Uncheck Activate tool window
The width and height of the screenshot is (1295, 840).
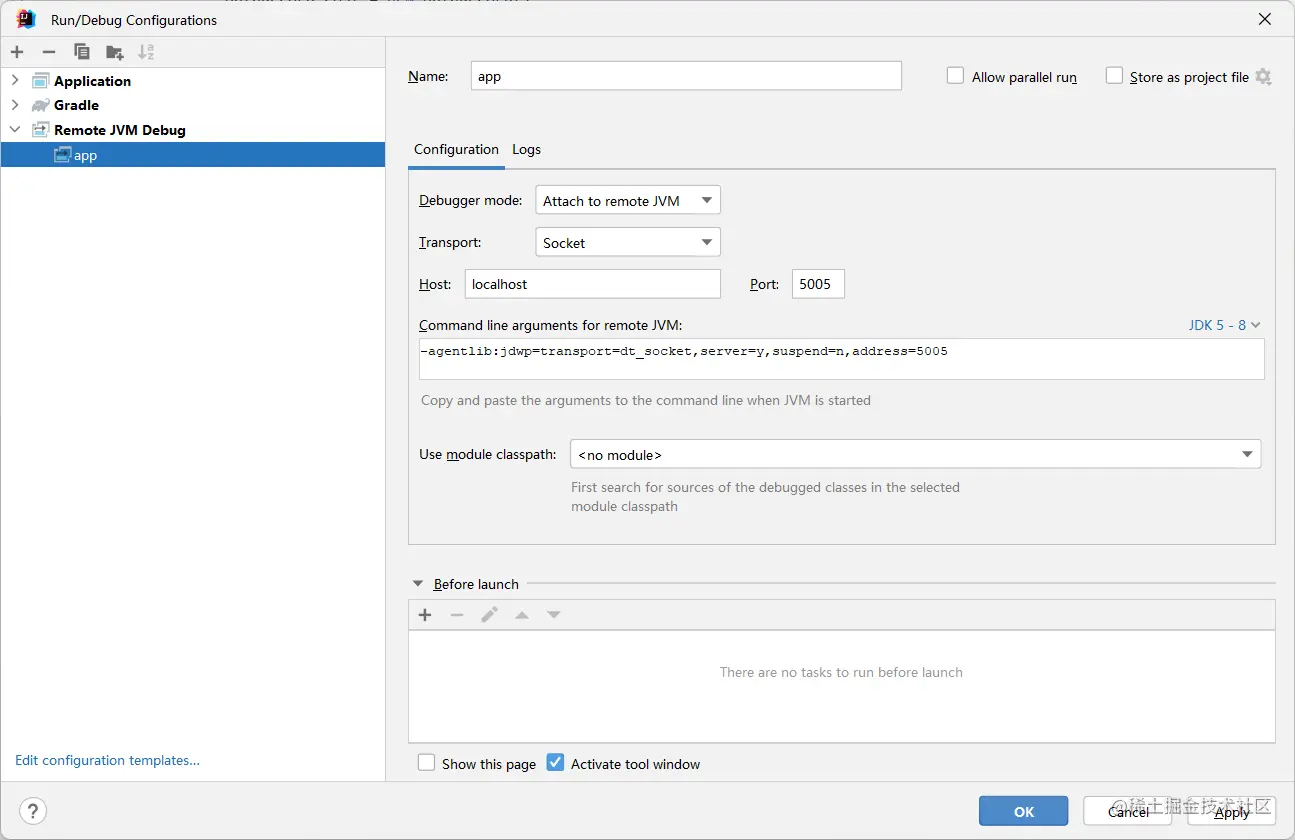[556, 763]
